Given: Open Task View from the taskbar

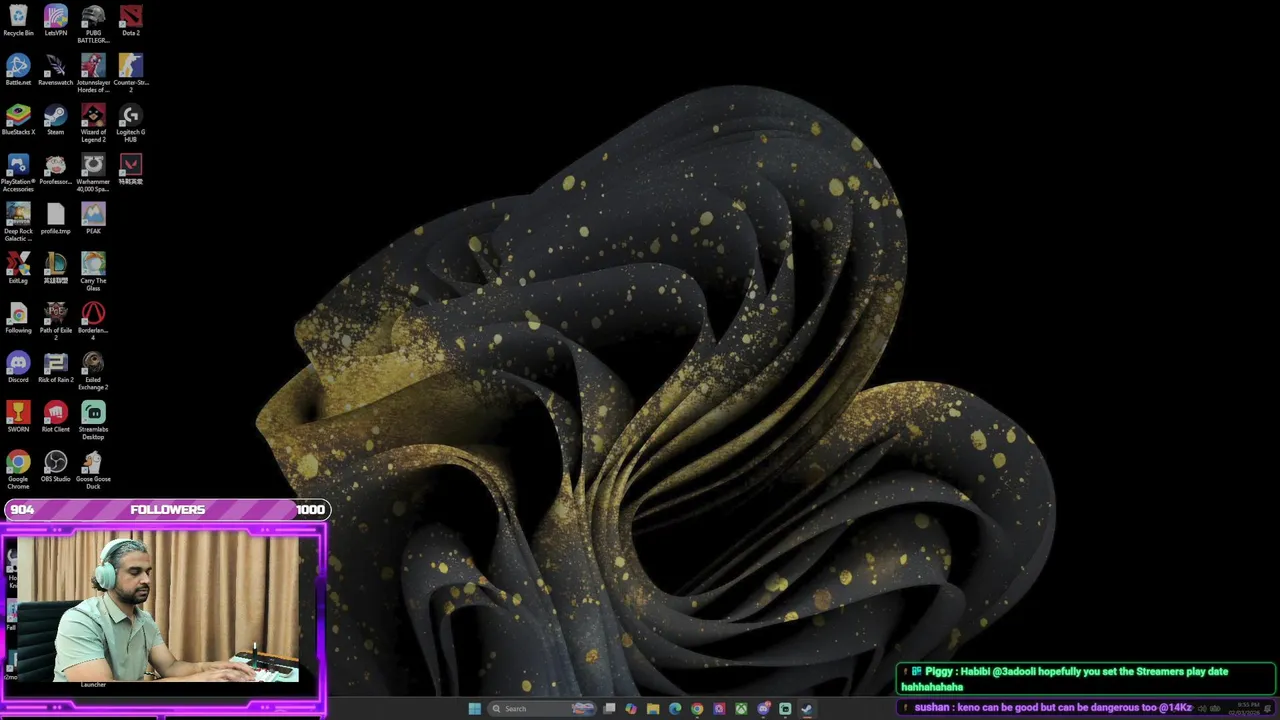Looking at the screenshot, I should 609,709.
